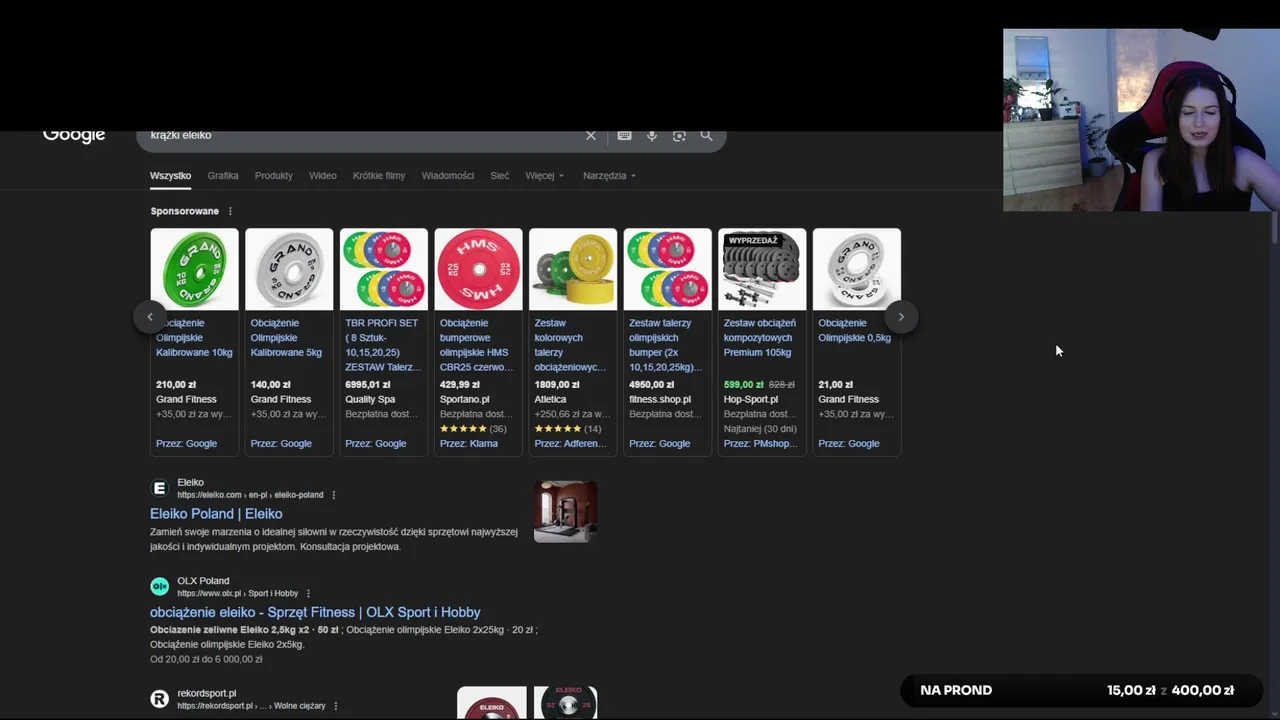Click Przez: Adferen under Atletica product
The width and height of the screenshot is (1280, 720).
(570, 444)
